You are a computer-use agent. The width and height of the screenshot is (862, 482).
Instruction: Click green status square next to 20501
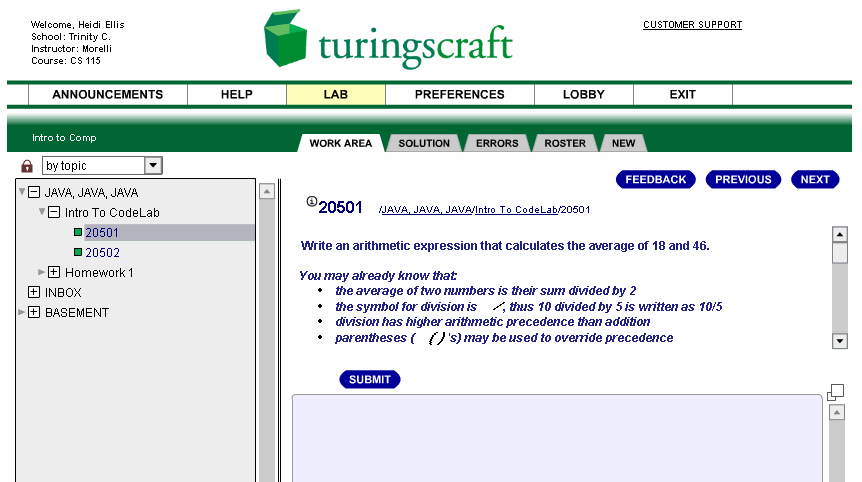coord(78,233)
